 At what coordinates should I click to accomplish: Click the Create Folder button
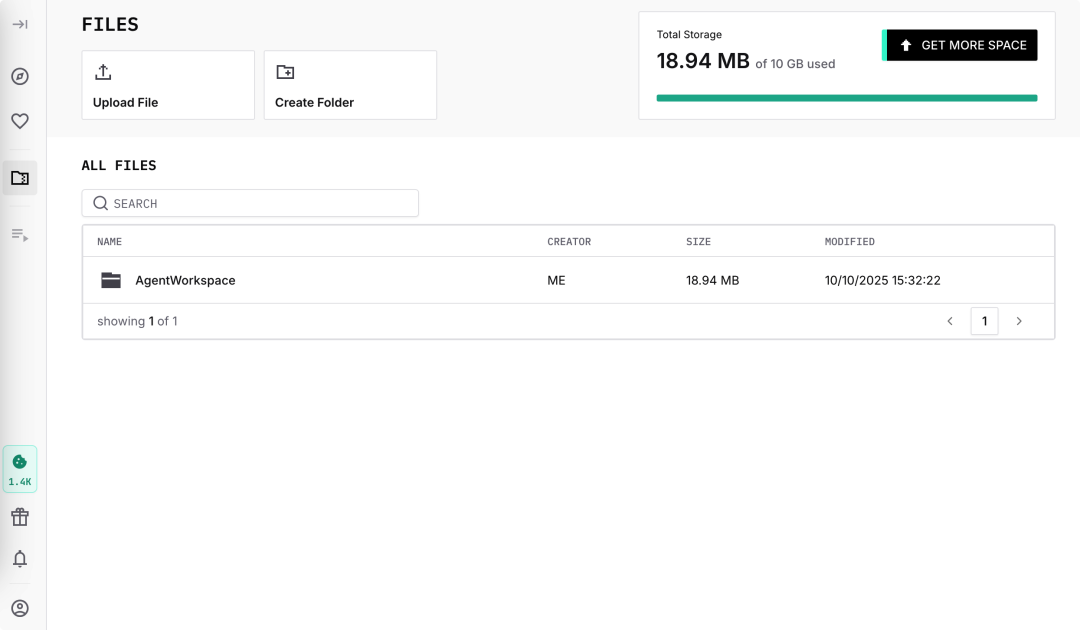click(350, 85)
